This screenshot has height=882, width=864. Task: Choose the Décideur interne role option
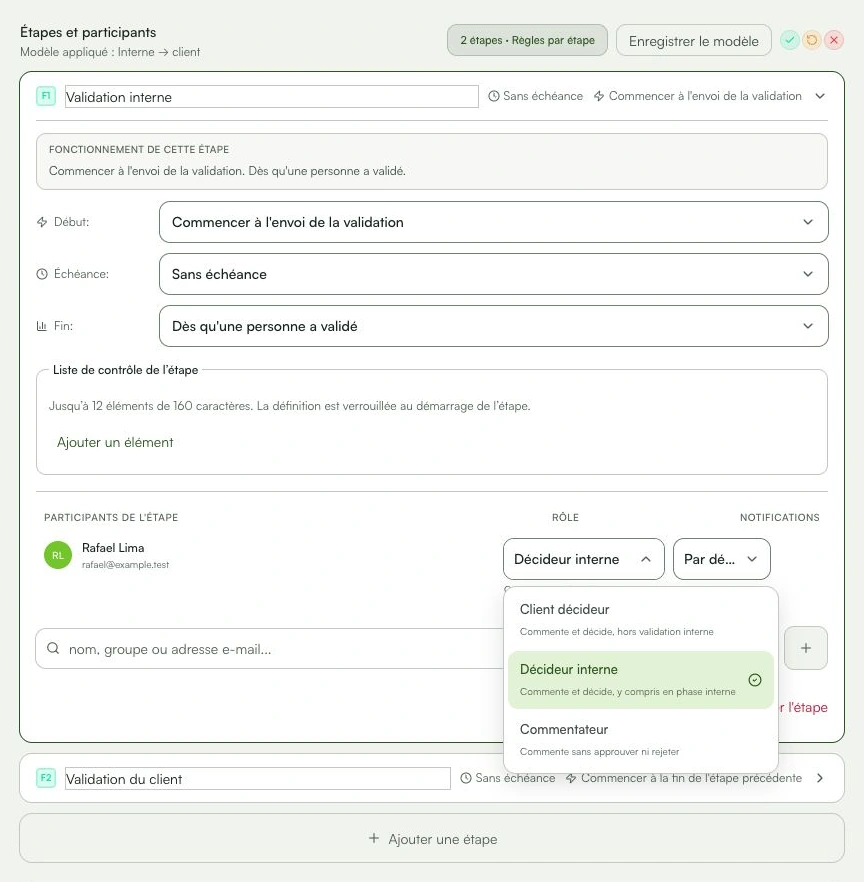click(x=641, y=680)
